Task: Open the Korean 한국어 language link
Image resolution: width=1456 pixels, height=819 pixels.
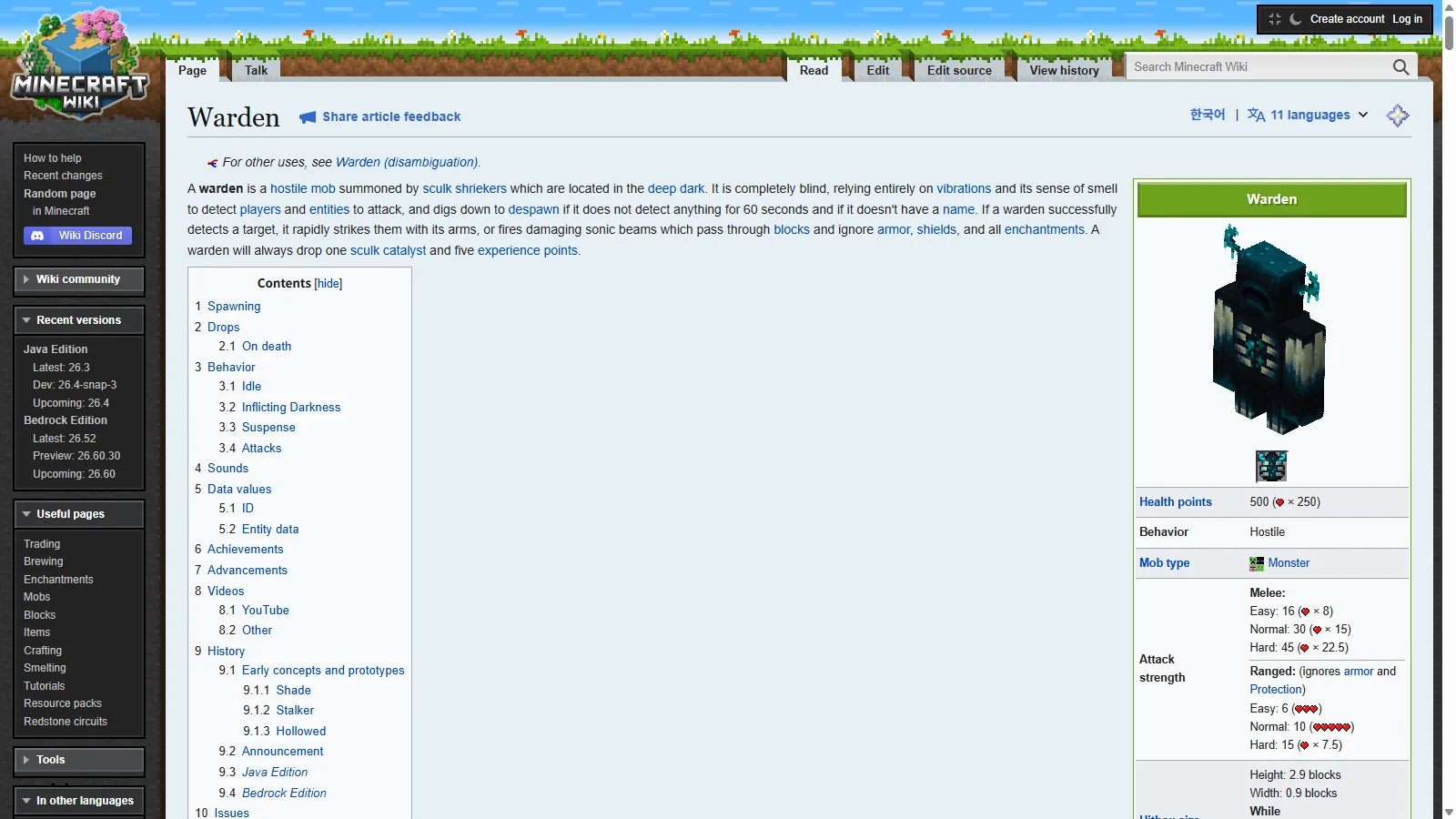Action: [x=1208, y=115]
